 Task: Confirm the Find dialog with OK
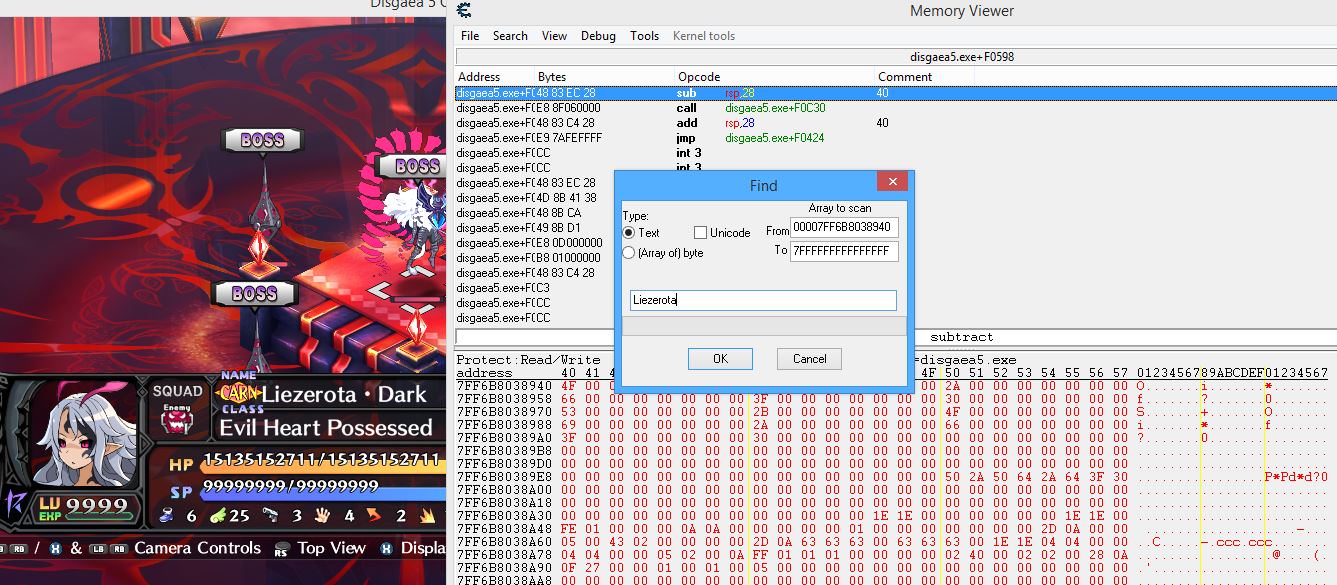[x=720, y=359]
